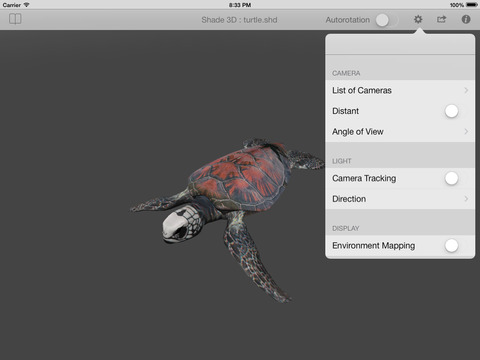The height and width of the screenshot is (360, 480).
Task: Click the DISPLAY section header
Action: click(346, 229)
